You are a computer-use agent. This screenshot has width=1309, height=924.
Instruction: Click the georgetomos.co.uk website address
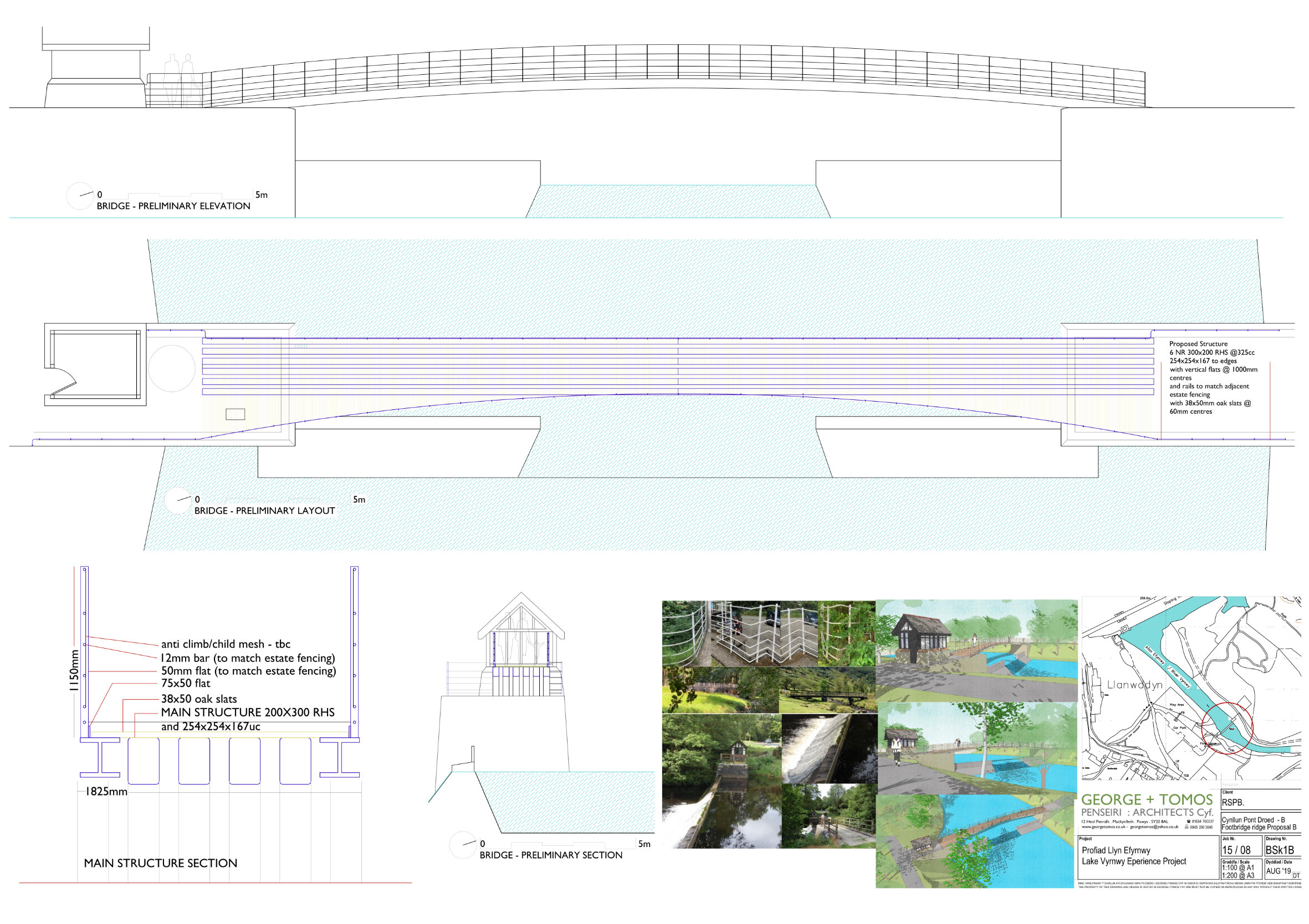tap(1104, 827)
